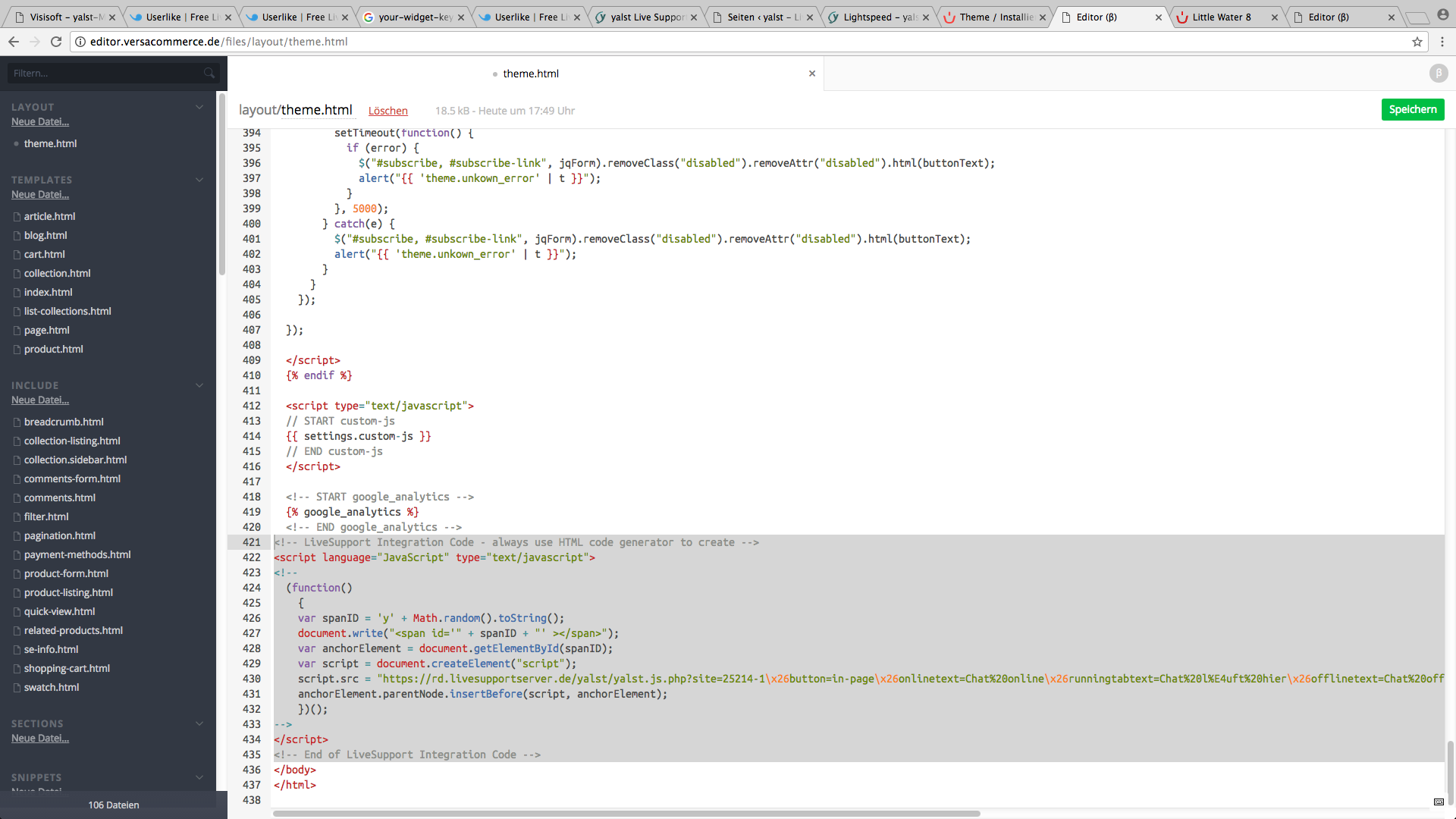Click the sidebar vertical scrollbar
Viewport: 1456px width, 819px height.
[222, 184]
